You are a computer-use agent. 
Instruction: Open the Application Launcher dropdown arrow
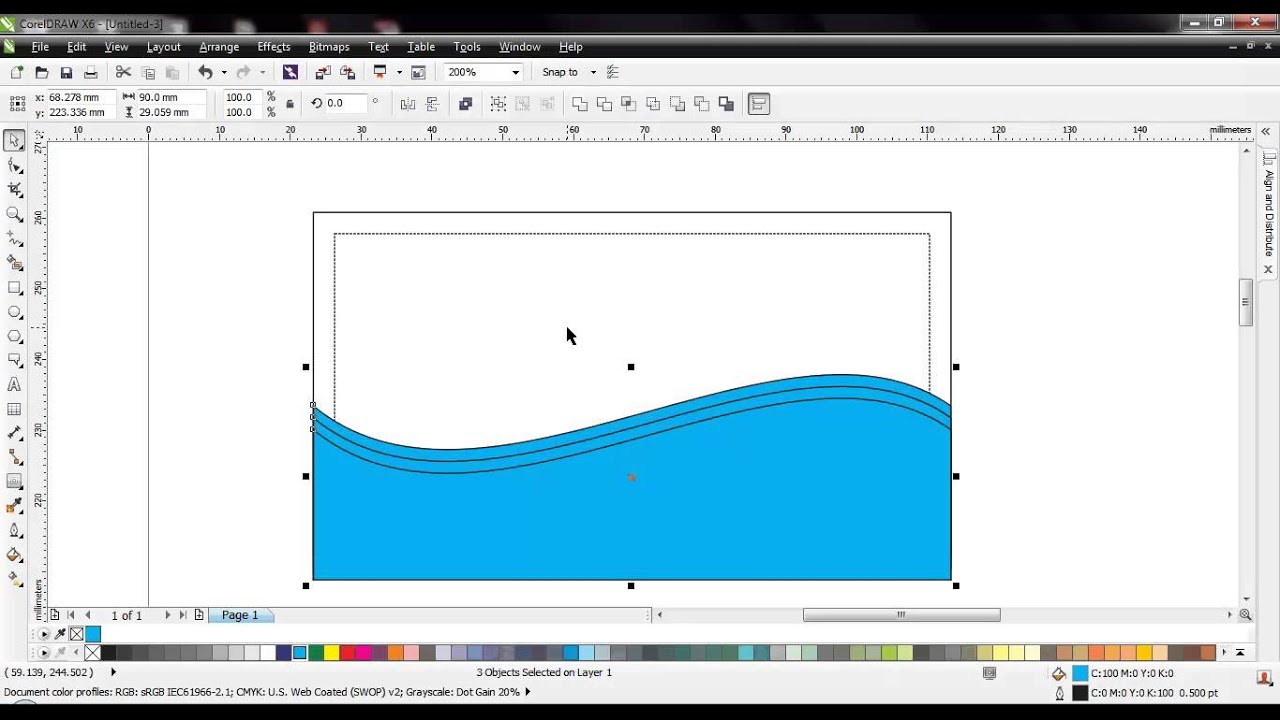(399, 72)
